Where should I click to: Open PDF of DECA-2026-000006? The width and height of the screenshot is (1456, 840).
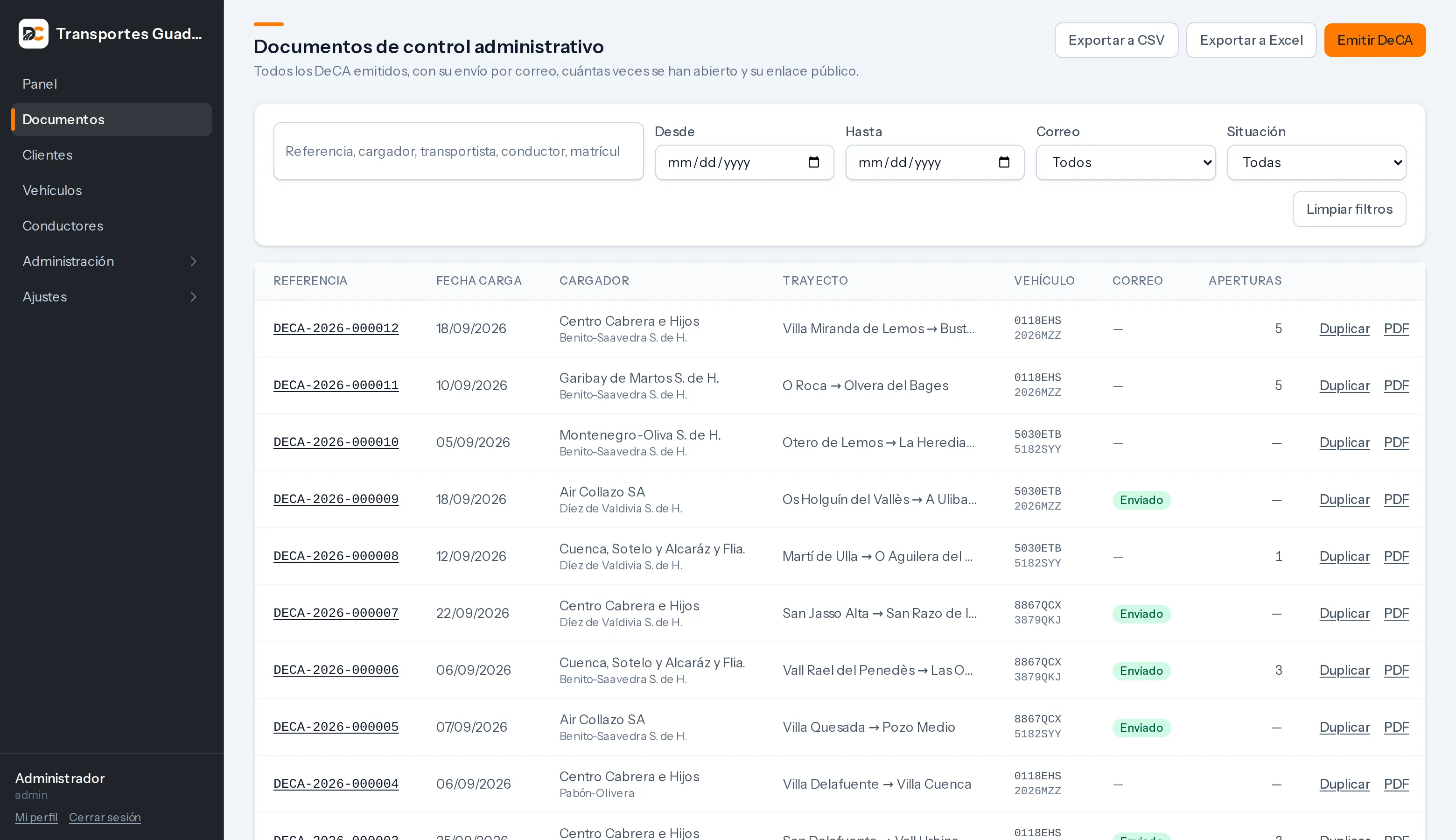point(1396,671)
